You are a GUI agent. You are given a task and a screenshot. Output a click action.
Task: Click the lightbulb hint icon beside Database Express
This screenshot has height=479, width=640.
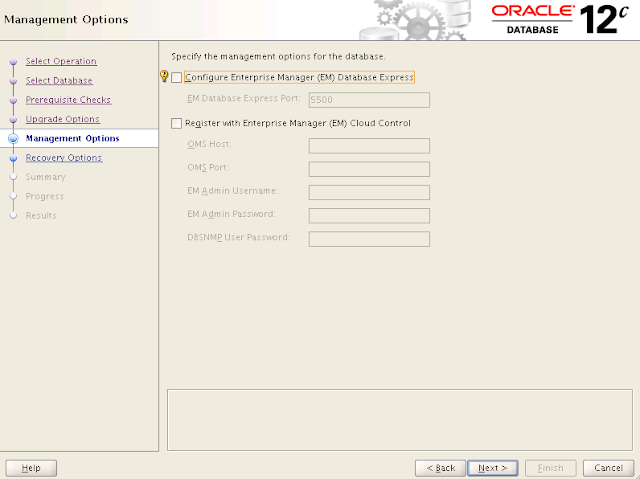164,76
